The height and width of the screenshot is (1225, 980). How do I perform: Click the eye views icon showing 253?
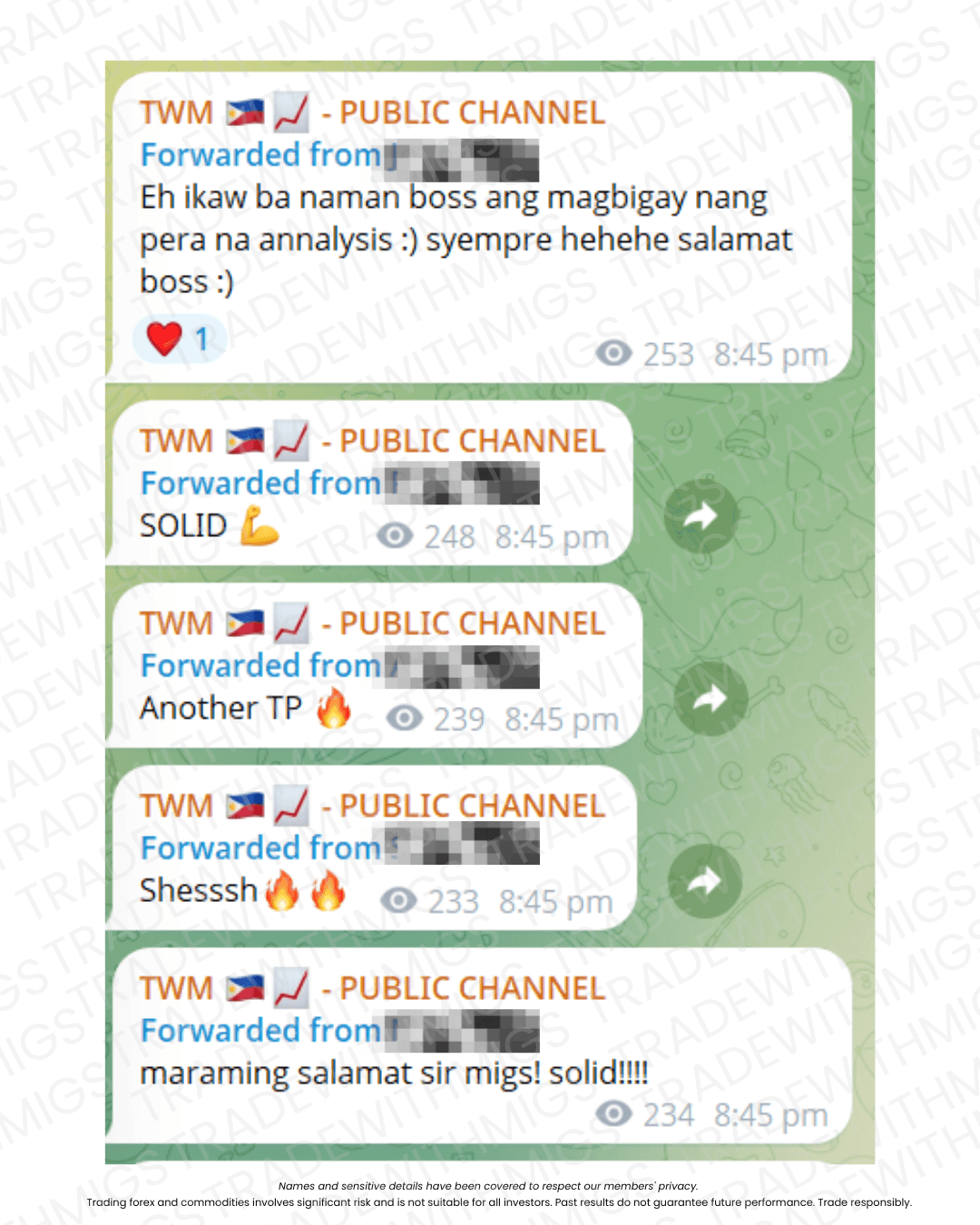pyautogui.click(x=613, y=353)
